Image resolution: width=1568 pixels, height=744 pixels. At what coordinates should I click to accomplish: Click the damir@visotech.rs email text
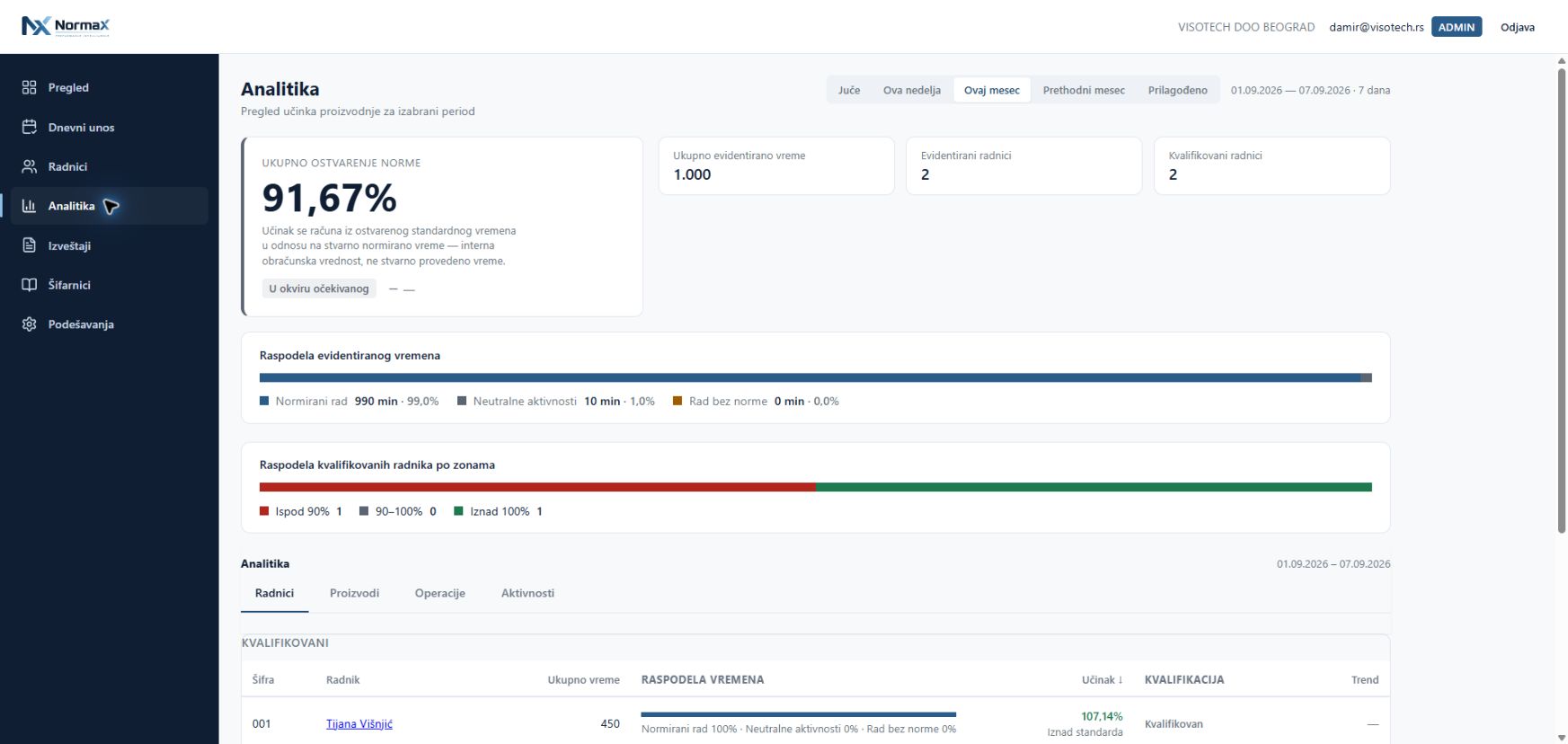pos(1377,27)
